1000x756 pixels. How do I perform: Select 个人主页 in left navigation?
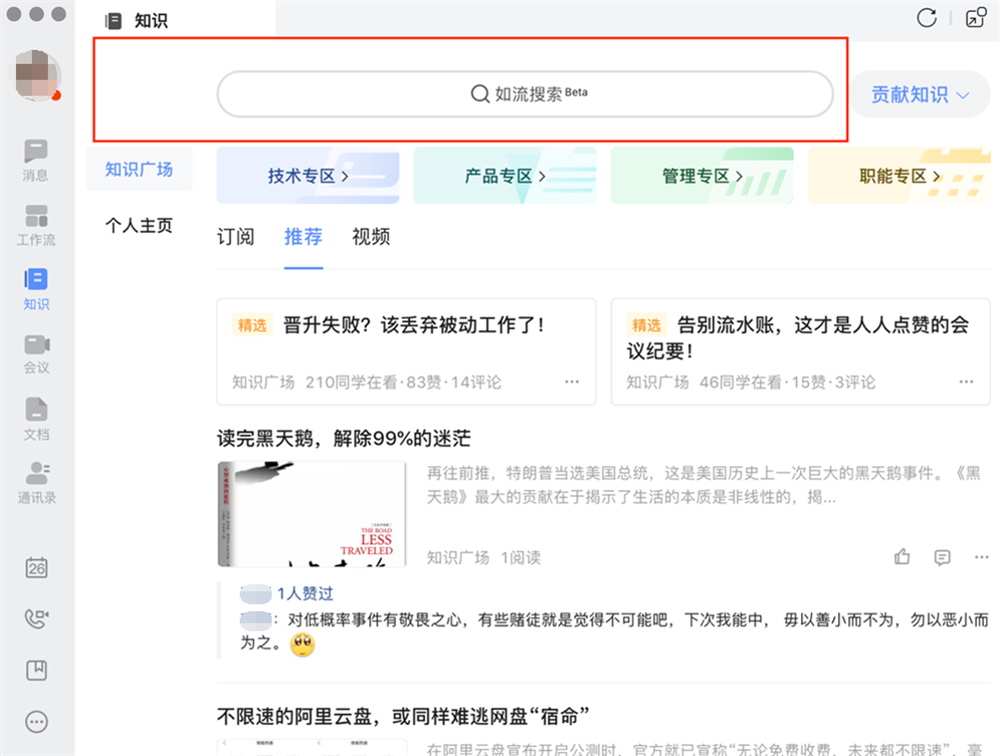139,225
